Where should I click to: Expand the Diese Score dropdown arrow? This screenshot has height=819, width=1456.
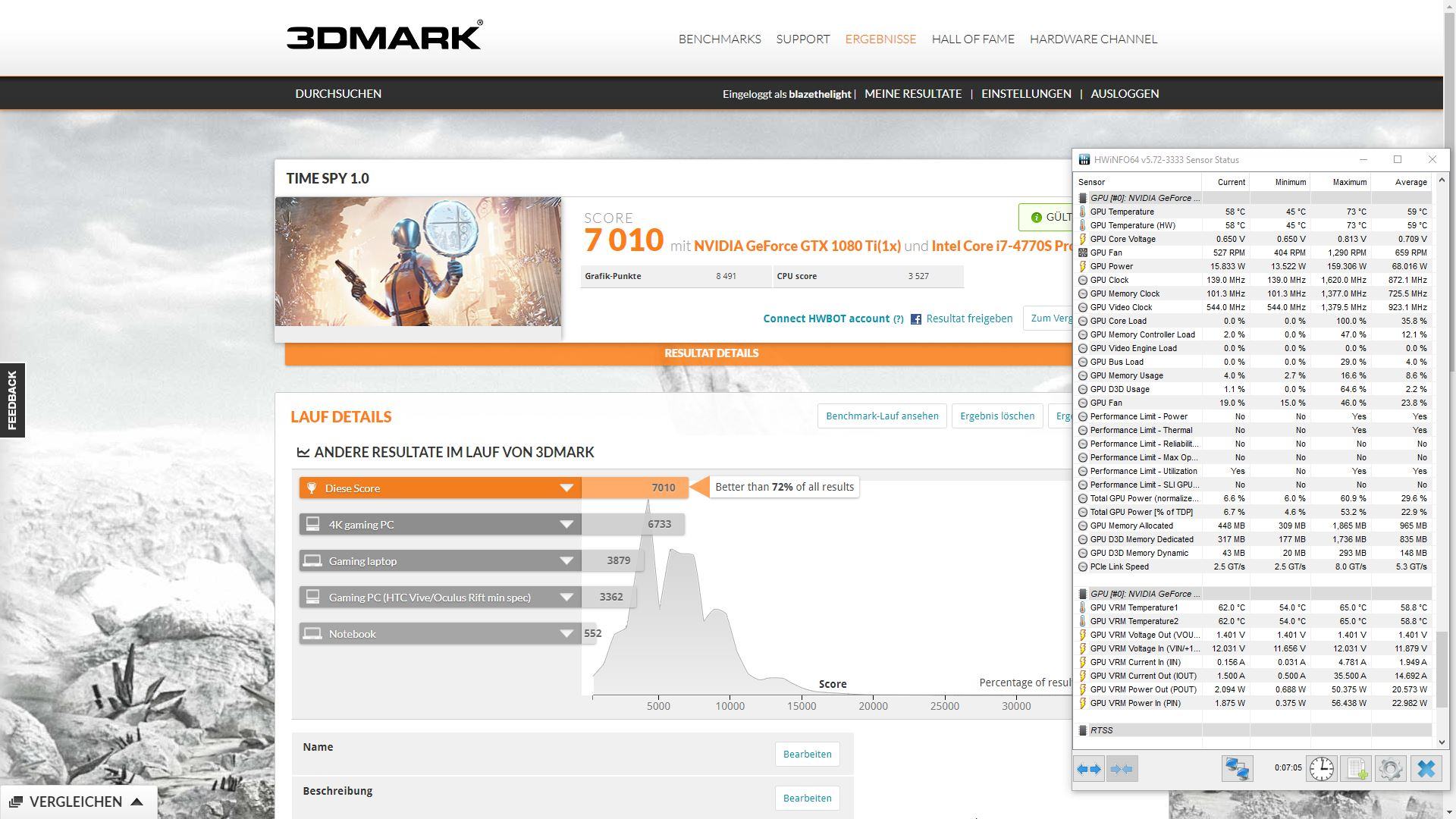[566, 488]
